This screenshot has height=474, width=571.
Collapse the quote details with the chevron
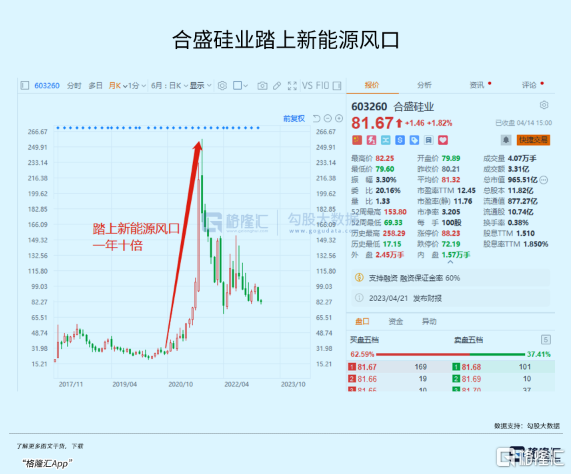pos(450,262)
